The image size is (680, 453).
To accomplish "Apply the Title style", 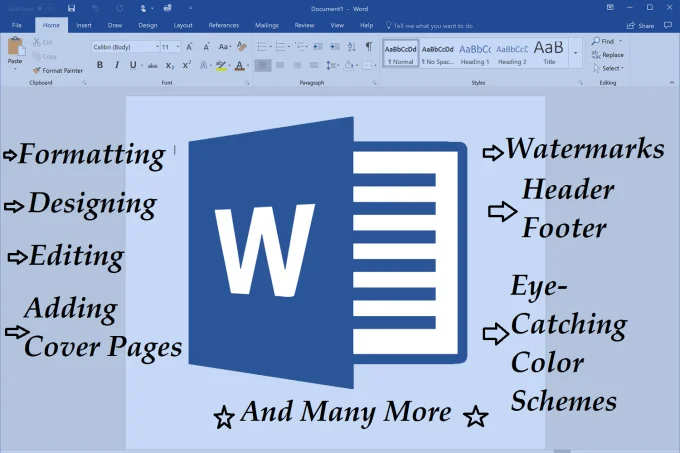I will click(549, 54).
